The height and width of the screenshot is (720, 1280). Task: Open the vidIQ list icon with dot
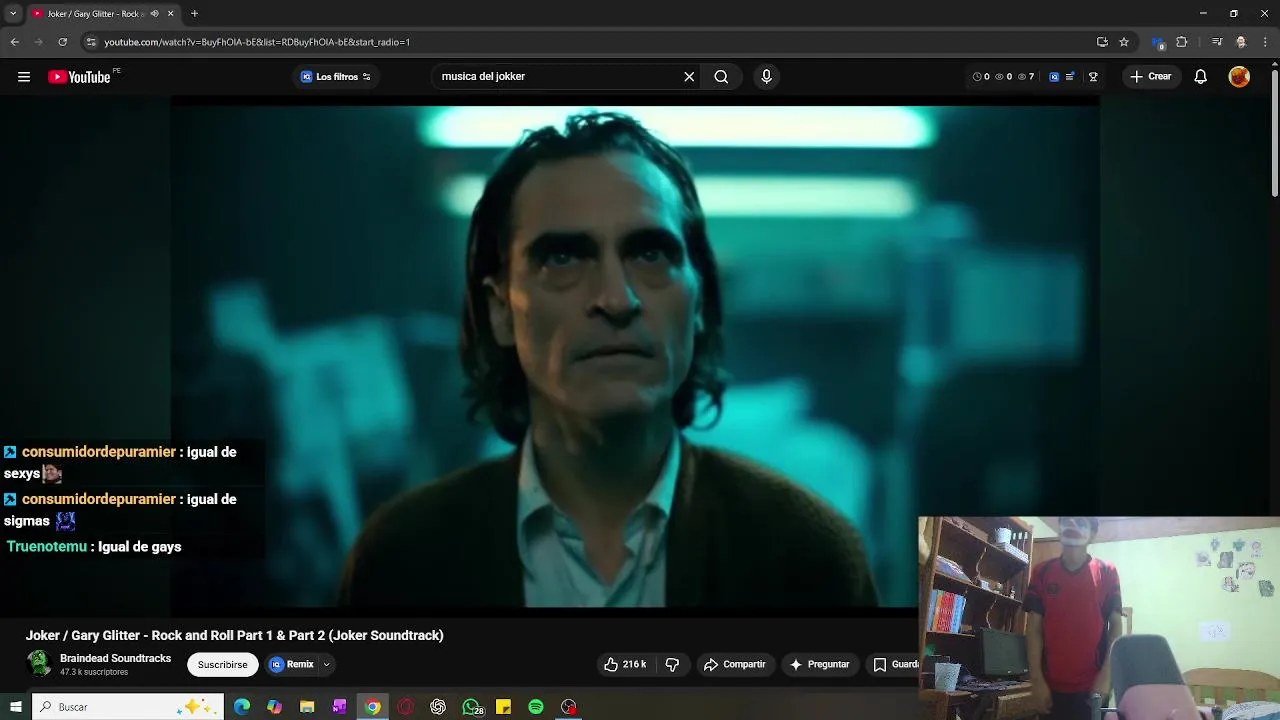pos(1070,77)
